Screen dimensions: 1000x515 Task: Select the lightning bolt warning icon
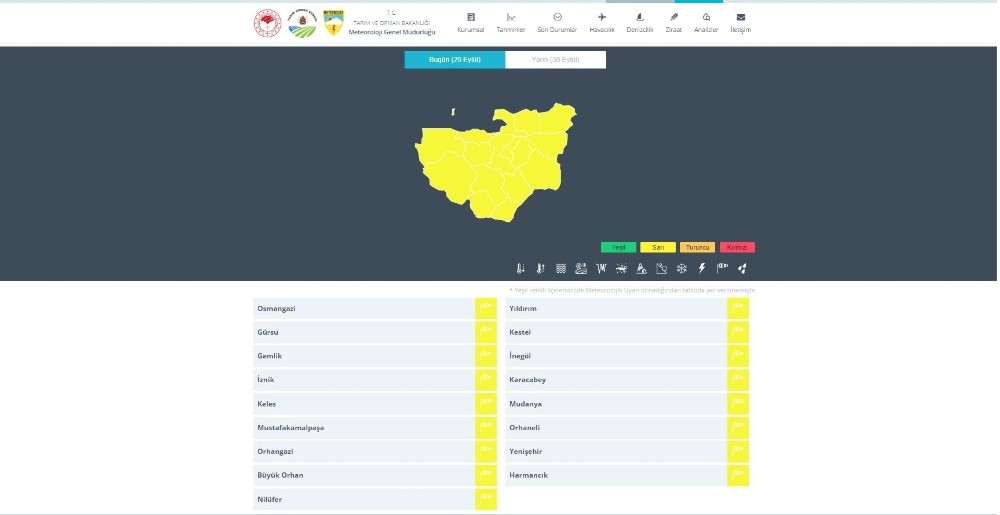[x=702, y=268]
